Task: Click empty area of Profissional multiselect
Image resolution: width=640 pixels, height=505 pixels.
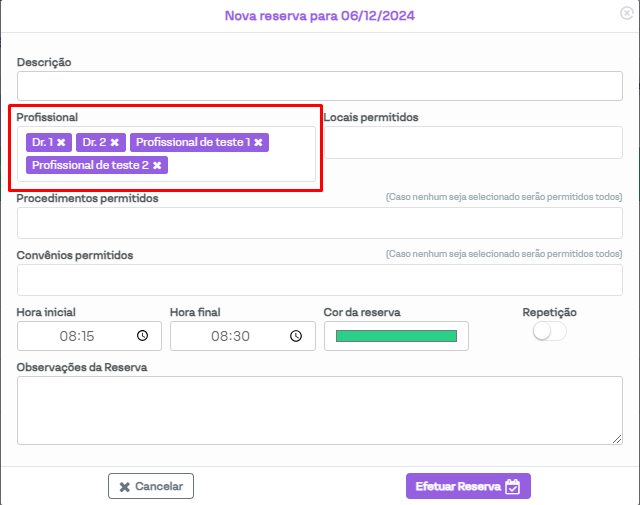Action: pos(240,166)
